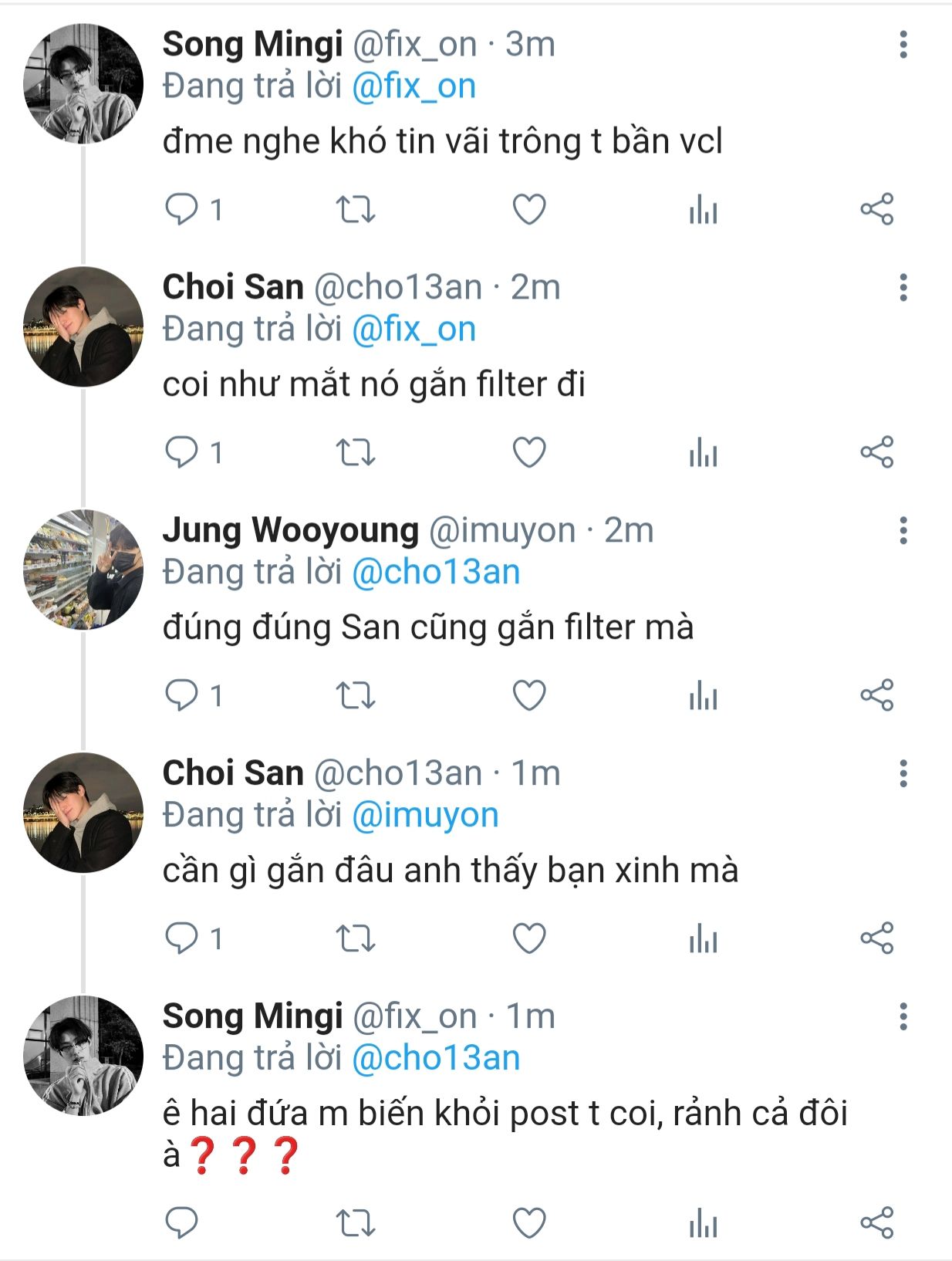Viewport: 952px width, 1261px height.
Task: Like Choi San's 2m-old tweet
Action: pos(529,452)
